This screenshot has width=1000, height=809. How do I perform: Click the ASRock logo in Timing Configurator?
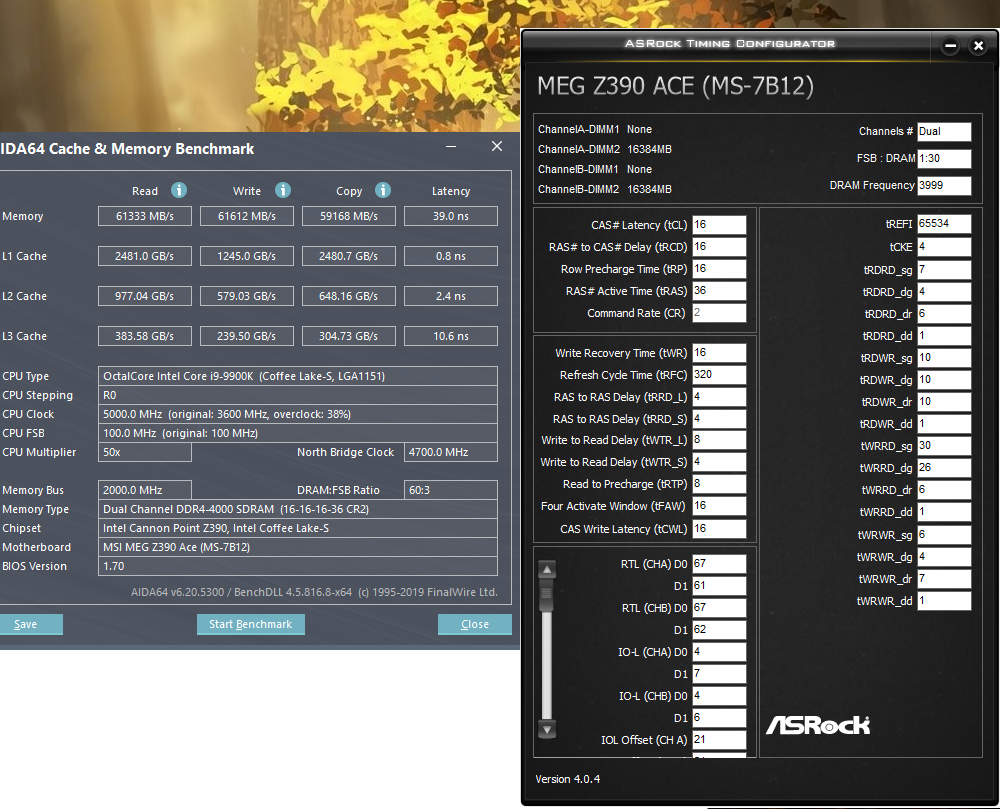coord(818,725)
